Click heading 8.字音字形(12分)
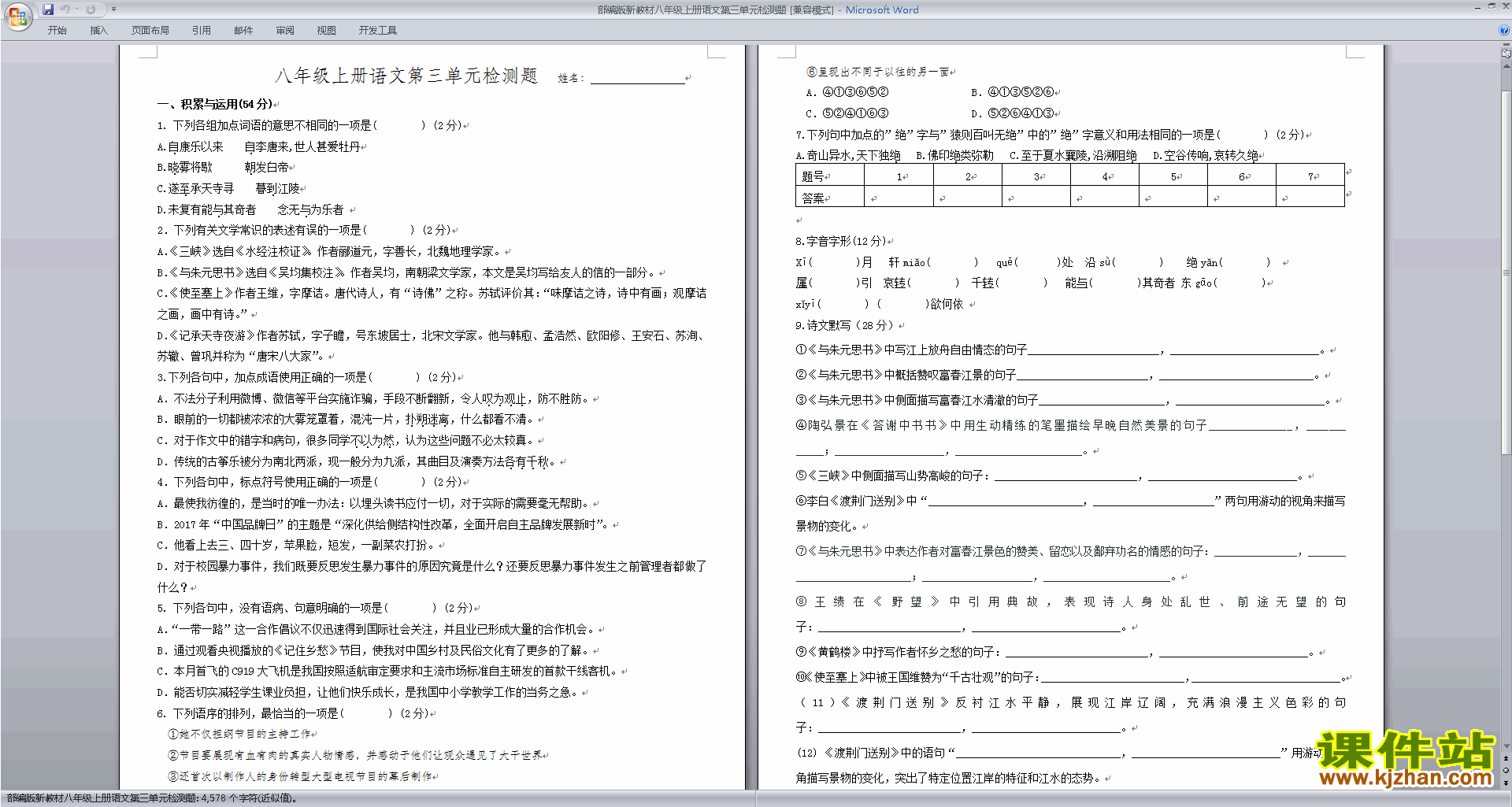The height and width of the screenshot is (807, 1512). pyautogui.click(x=840, y=241)
